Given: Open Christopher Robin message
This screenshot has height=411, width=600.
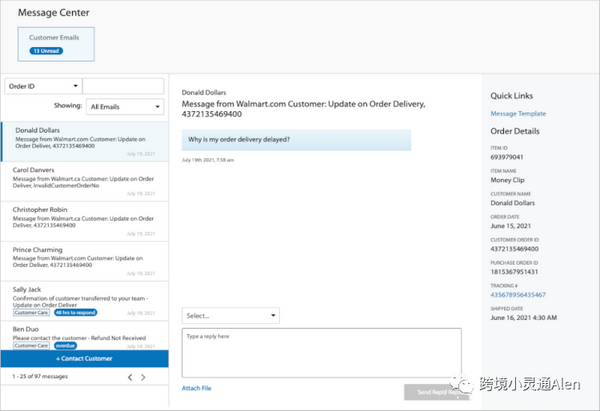Looking at the screenshot, I should [84, 222].
